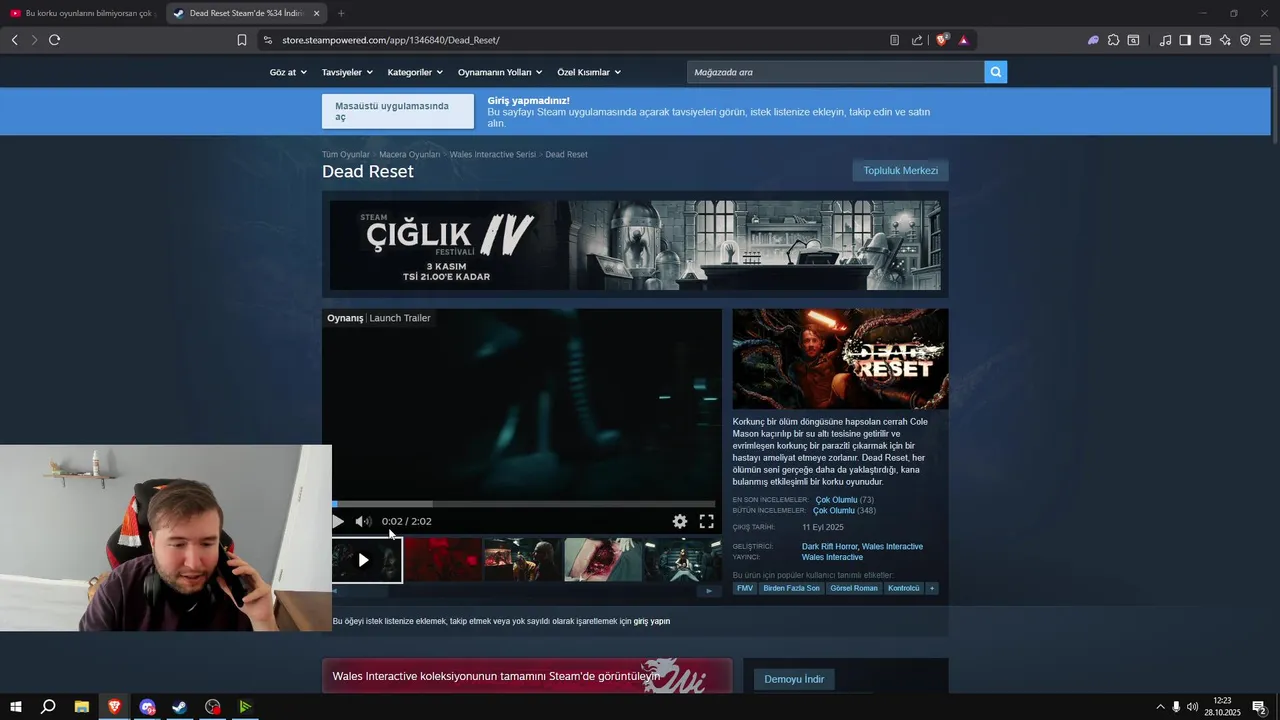Click the Dead Reset capsule header image
This screenshot has height=720, width=1280.
[840, 358]
